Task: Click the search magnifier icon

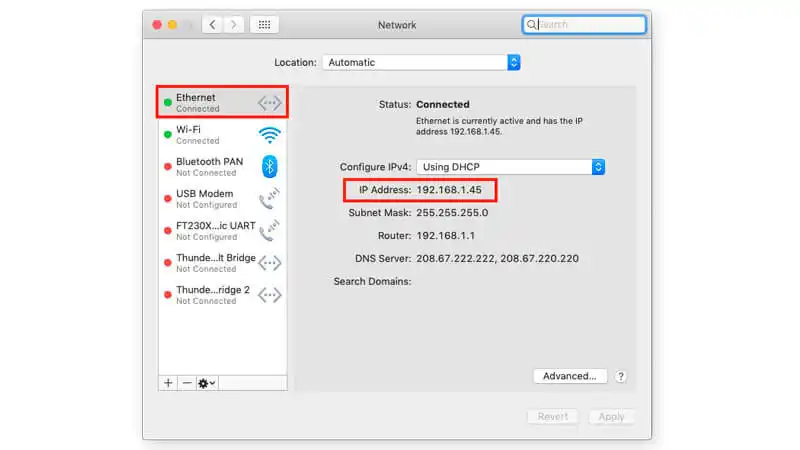Action: coord(531,24)
